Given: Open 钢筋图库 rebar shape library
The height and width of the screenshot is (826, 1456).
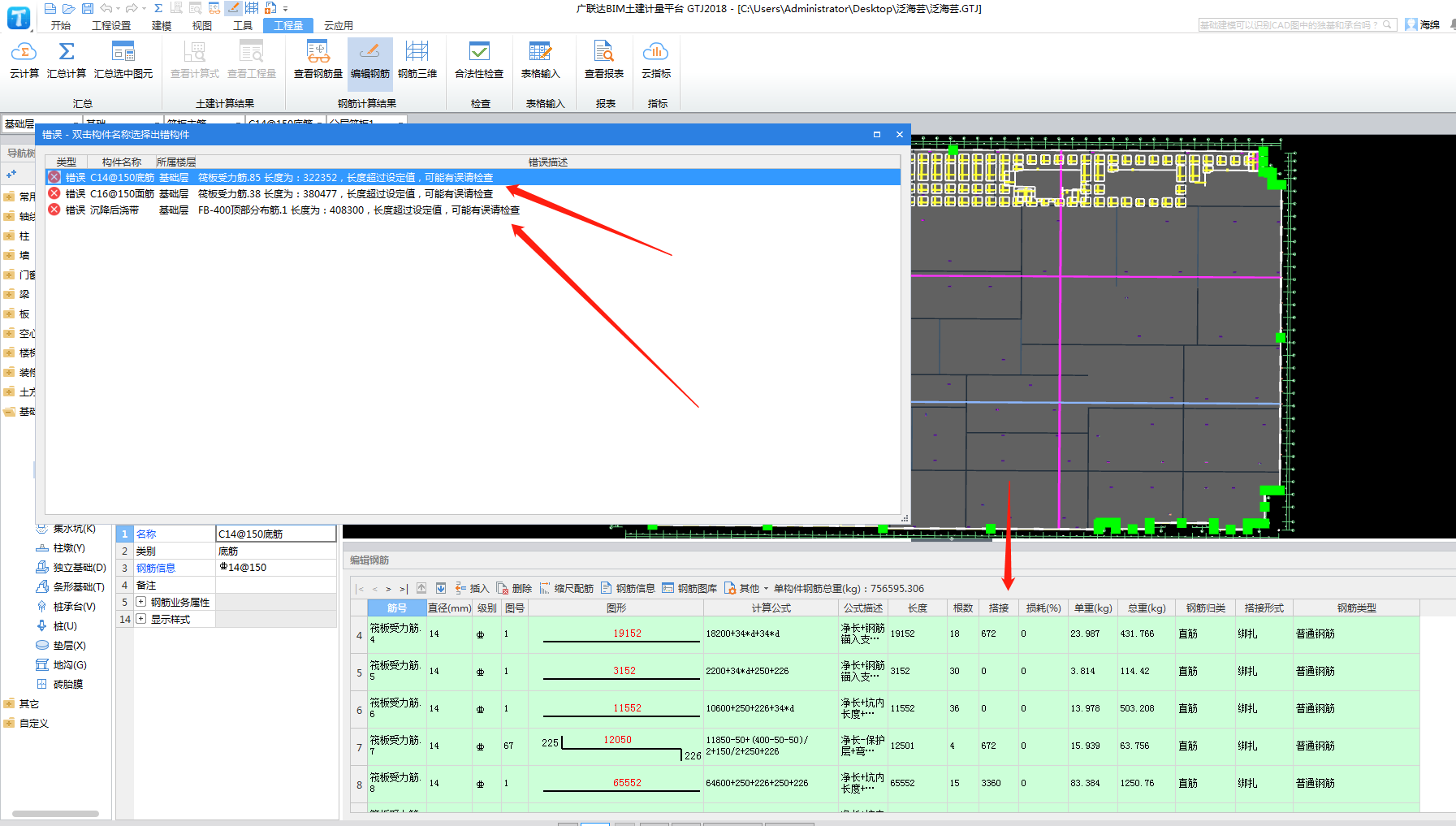Looking at the screenshot, I should [x=689, y=588].
